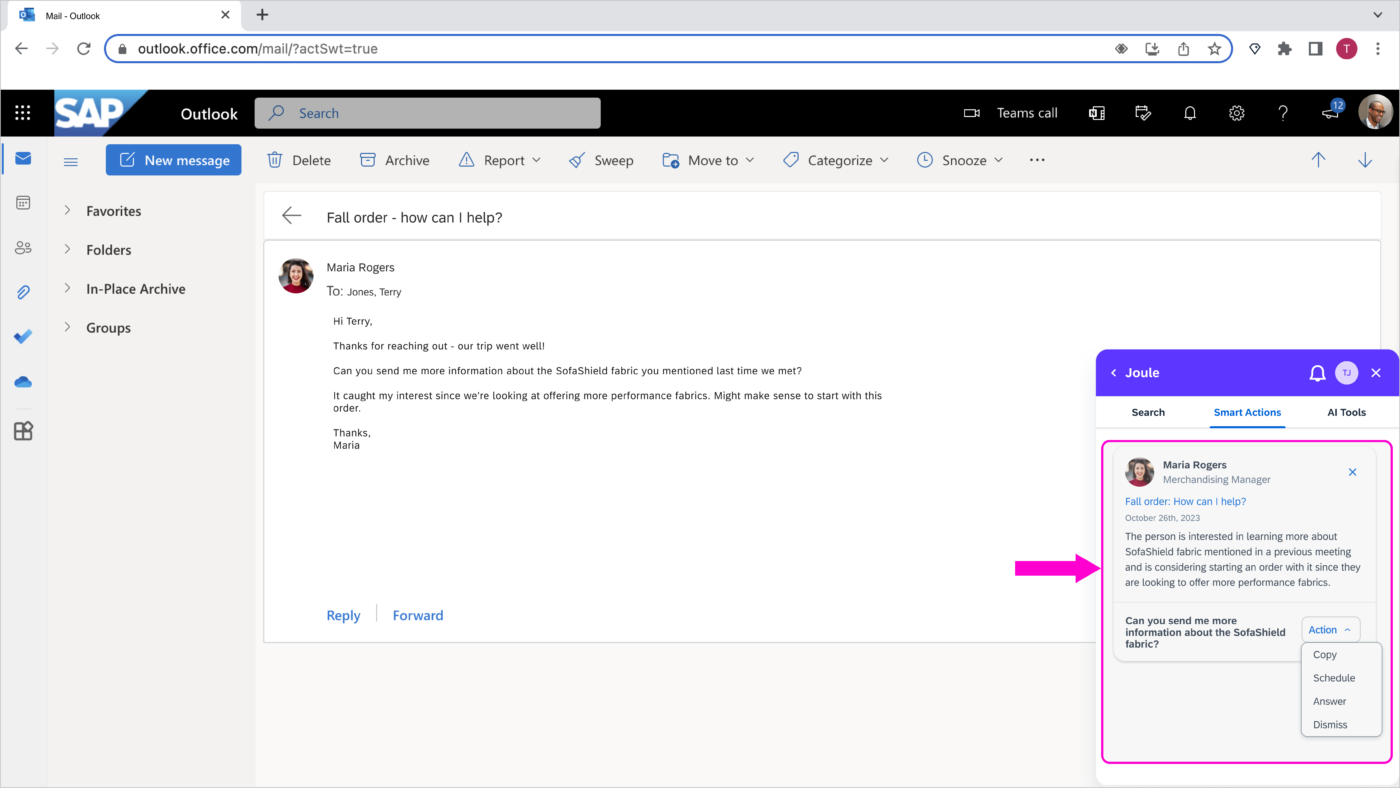Click the attachments paperclip sidebar icon
1400x788 pixels.
click(x=23, y=292)
